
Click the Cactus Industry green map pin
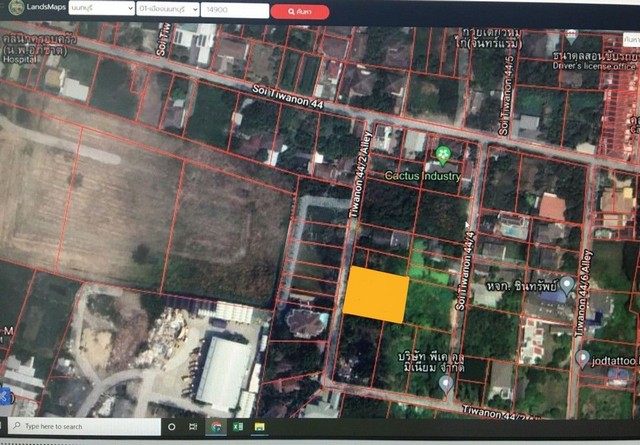(442, 155)
